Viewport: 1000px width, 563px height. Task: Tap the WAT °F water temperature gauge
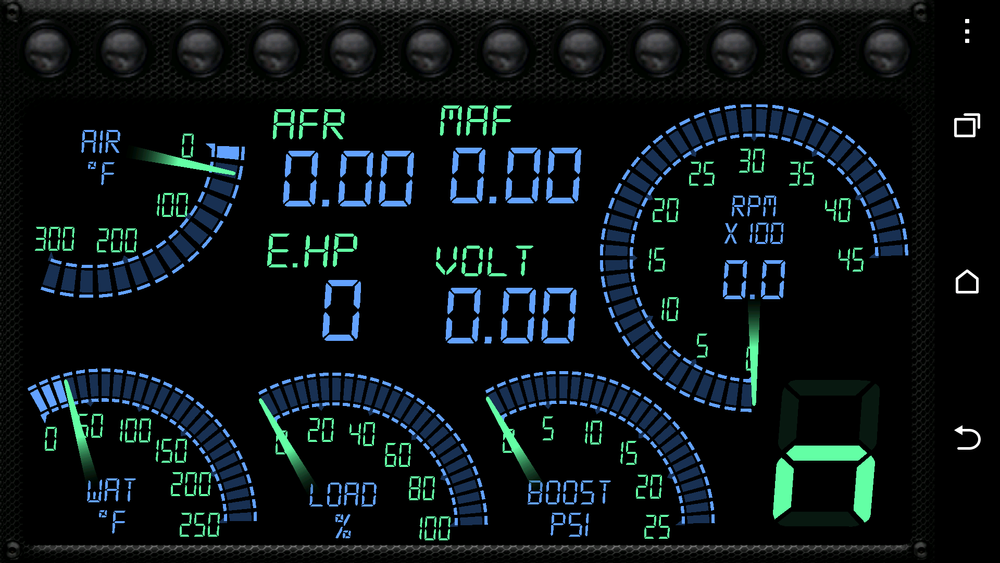click(142, 453)
